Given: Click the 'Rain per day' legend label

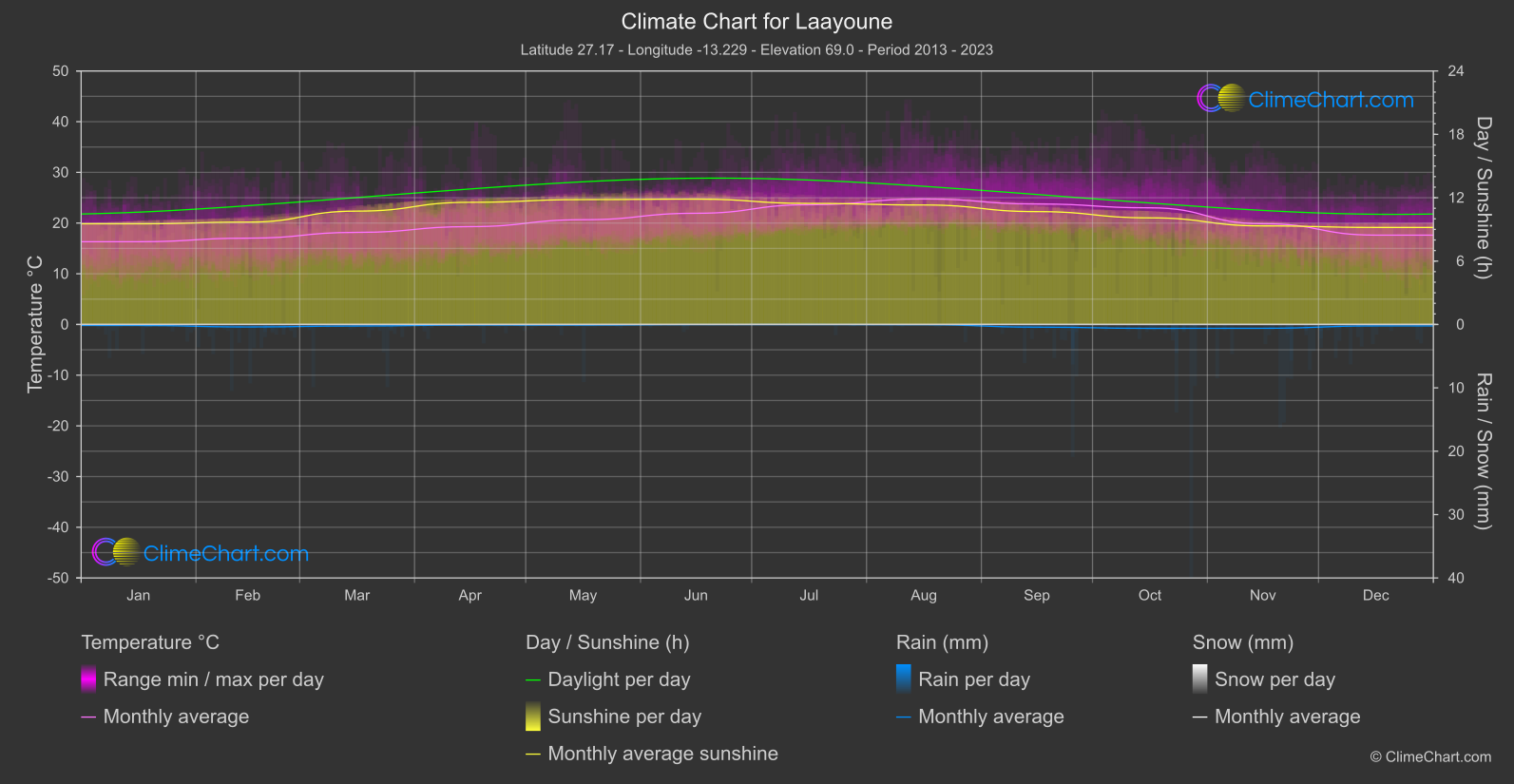Looking at the screenshot, I should click(x=974, y=679).
